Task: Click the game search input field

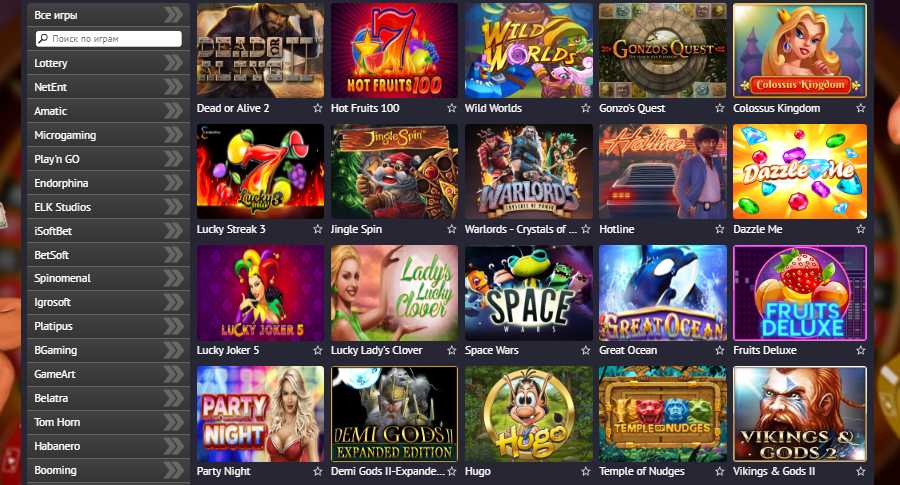Action: click(x=108, y=38)
